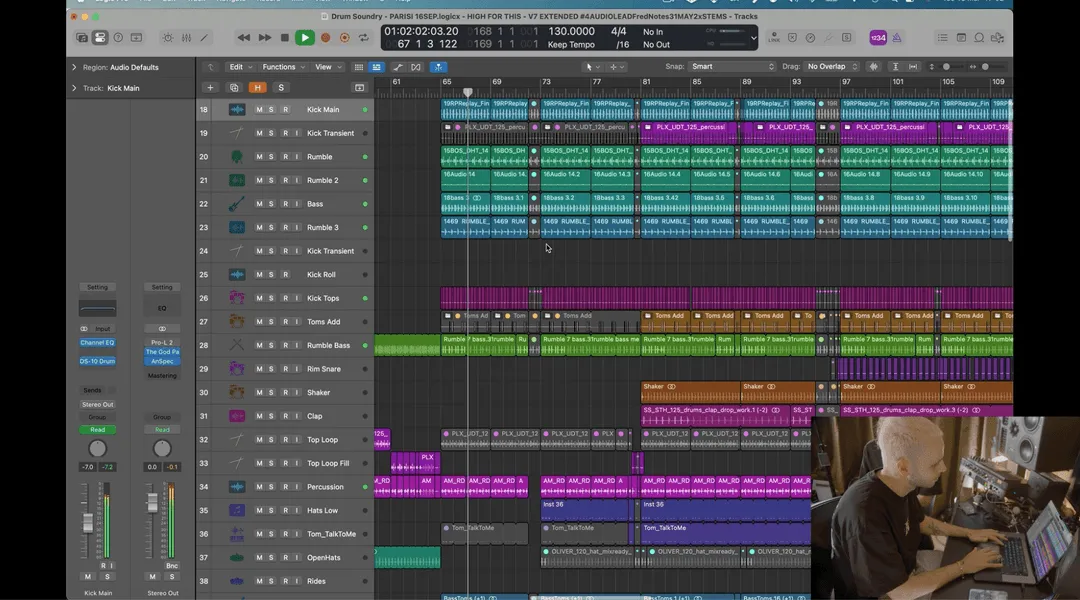The image size is (1080, 600).
Task: Expand the Region Audio Defaults section
Action: coord(74,68)
